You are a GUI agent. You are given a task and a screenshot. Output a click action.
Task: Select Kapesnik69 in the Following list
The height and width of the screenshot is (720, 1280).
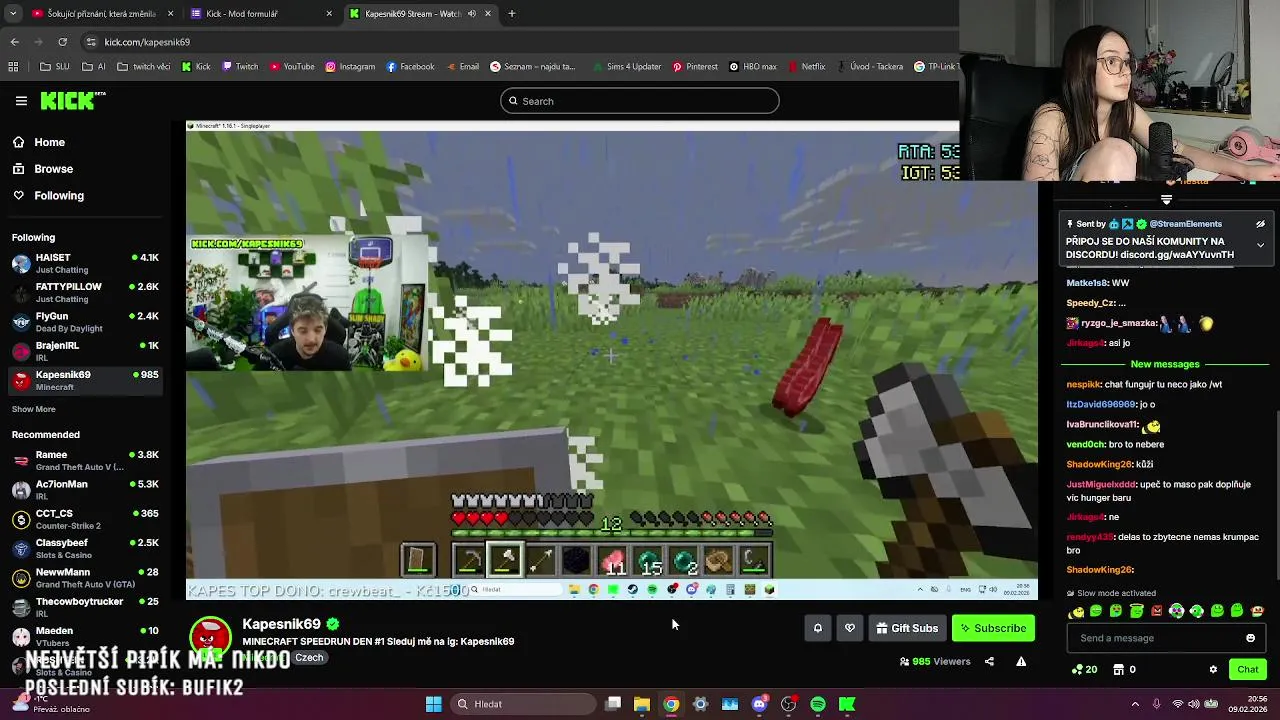[x=86, y=380]
